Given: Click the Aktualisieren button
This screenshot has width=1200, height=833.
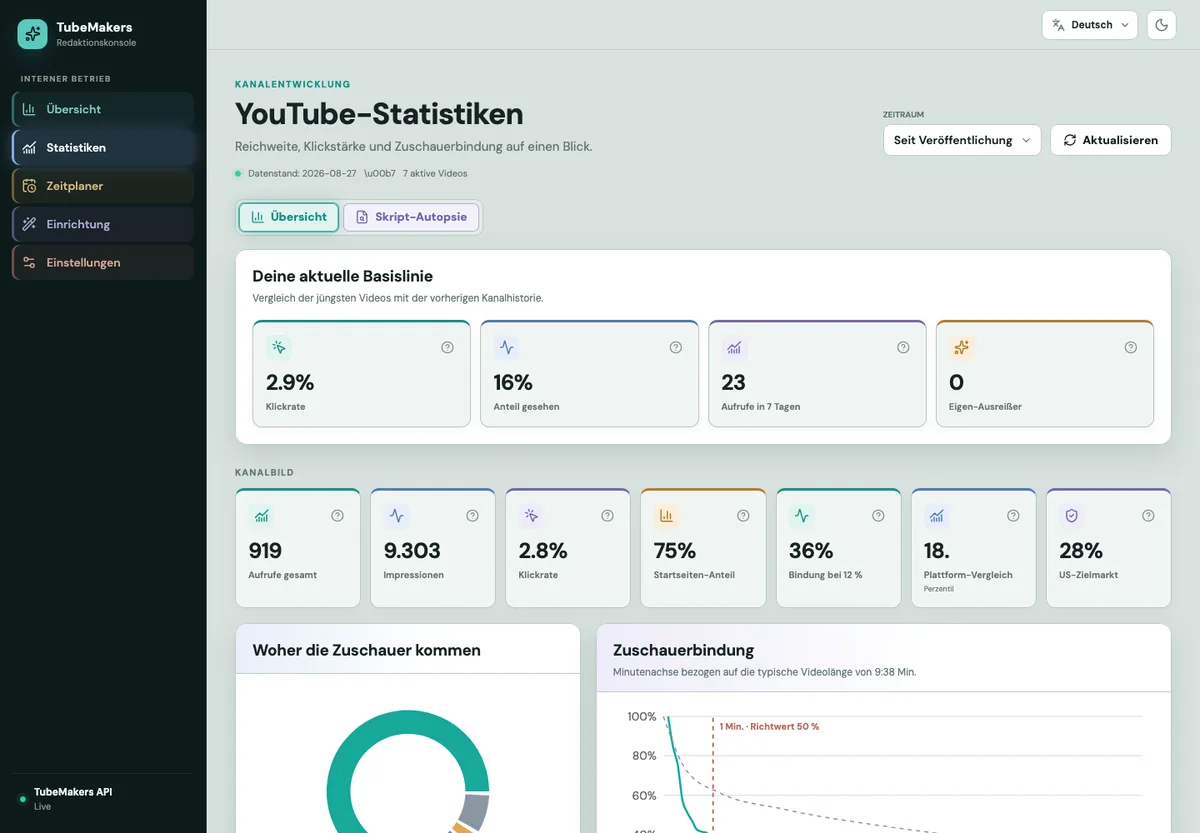Looking at the screenshot, I should click(1110, 140).
